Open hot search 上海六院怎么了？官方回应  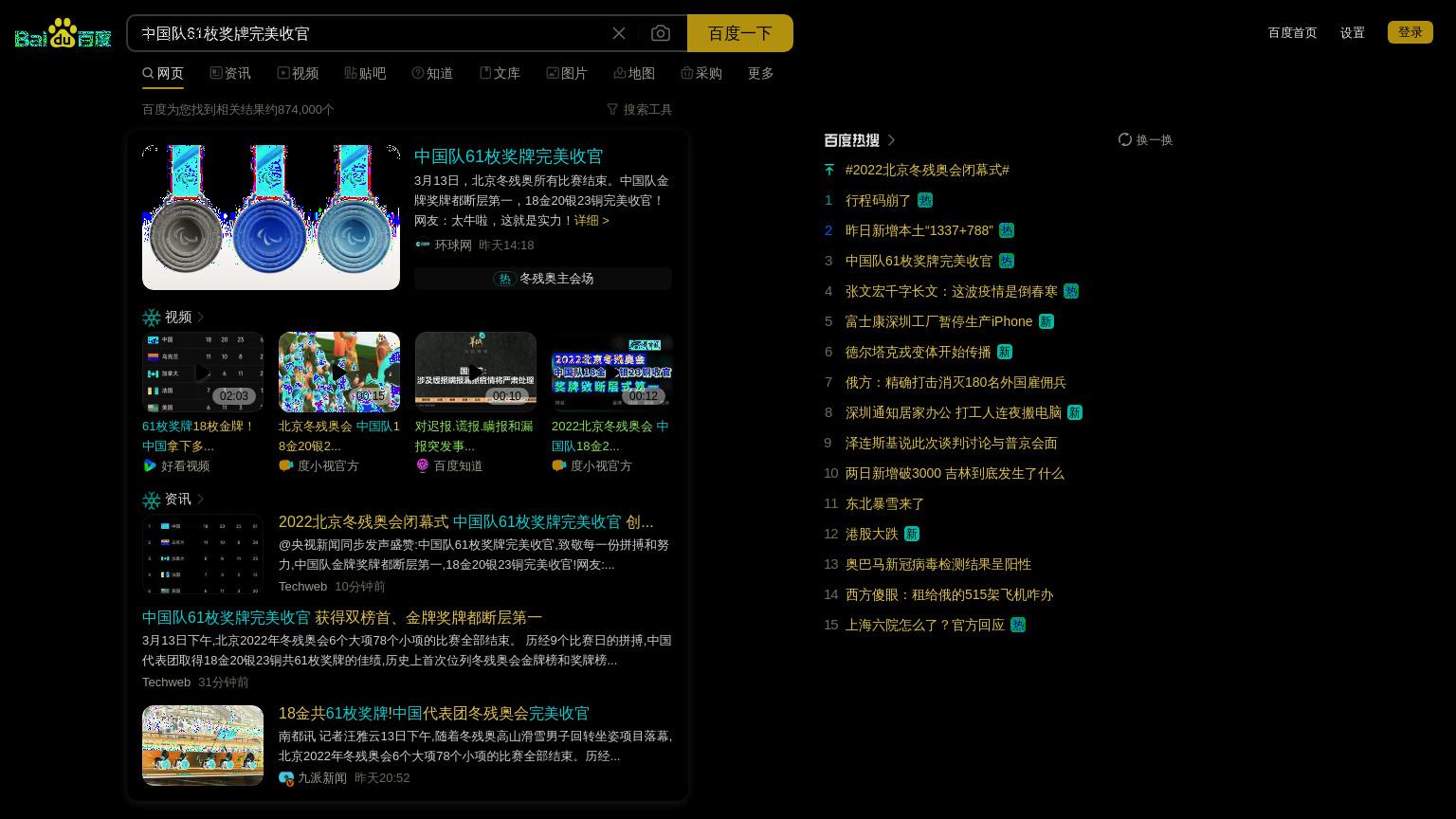[x=925, y=625]
